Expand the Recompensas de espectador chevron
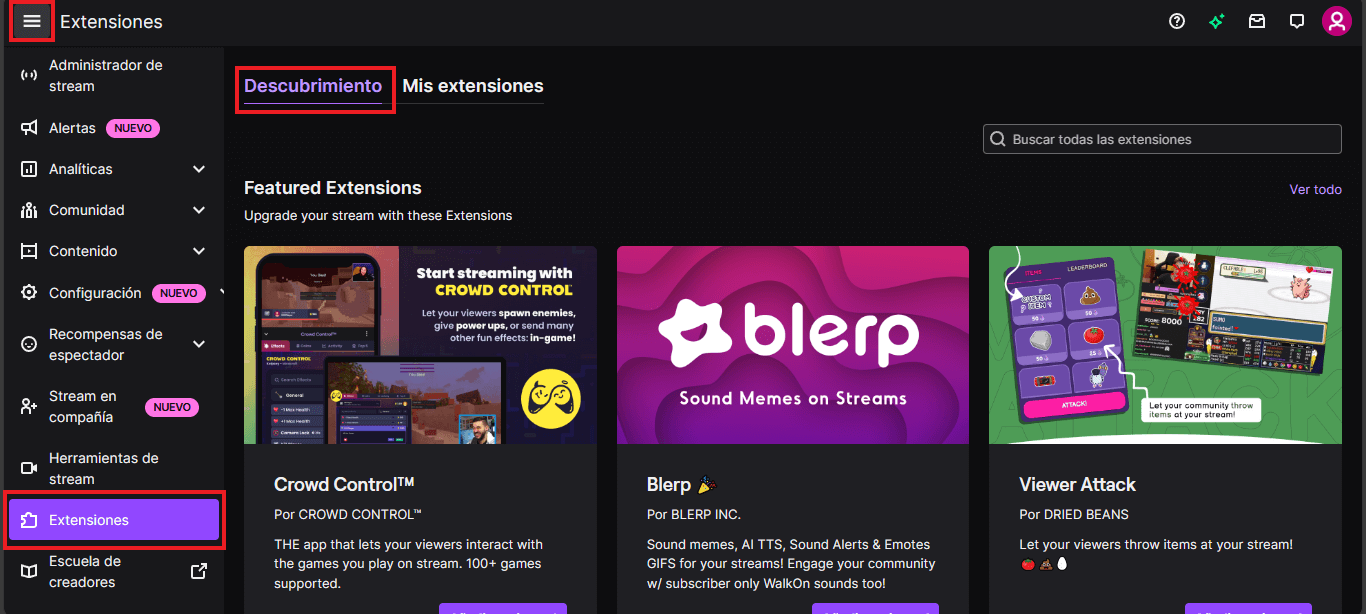 tap(199, 344)
